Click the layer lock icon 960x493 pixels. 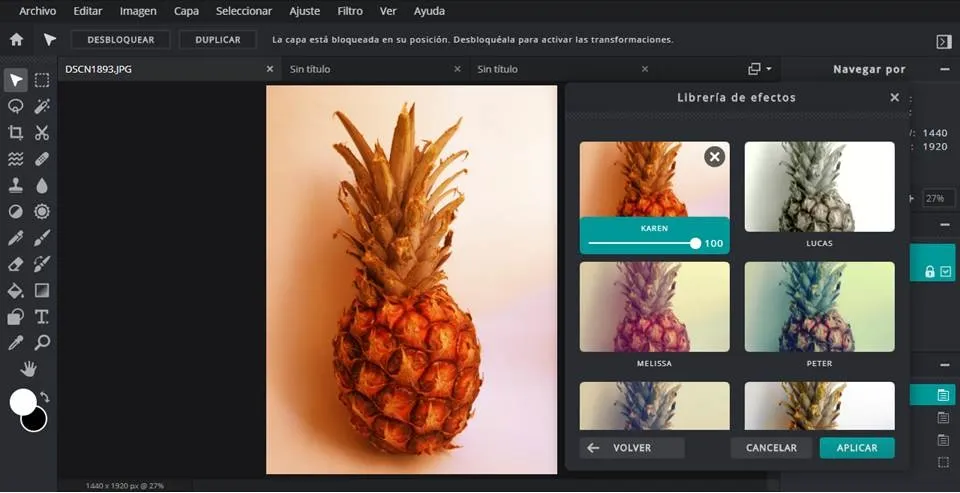[929, 271]
